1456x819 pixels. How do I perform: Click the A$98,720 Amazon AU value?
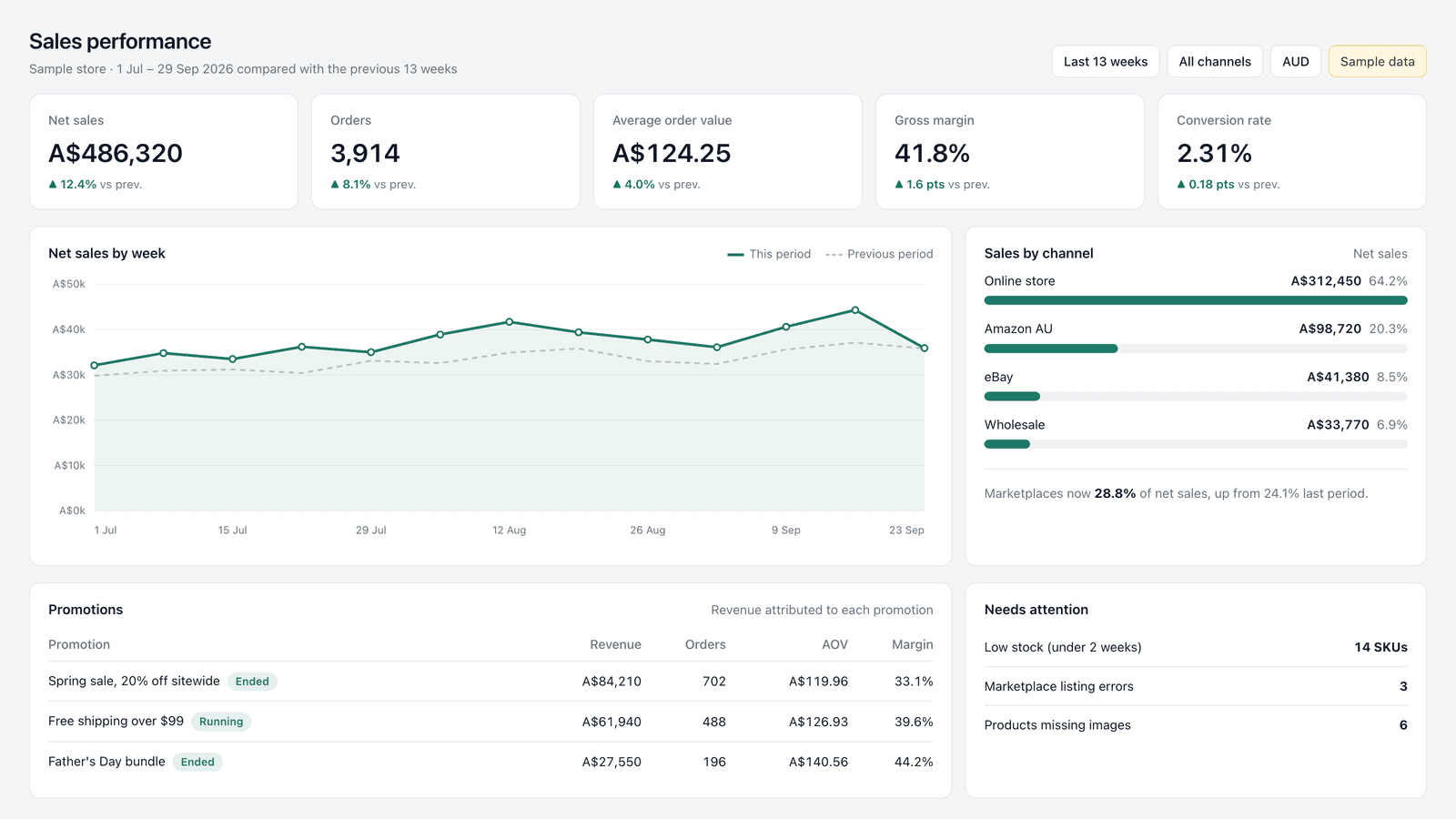pyautogui.click(x=1330, y=329)
